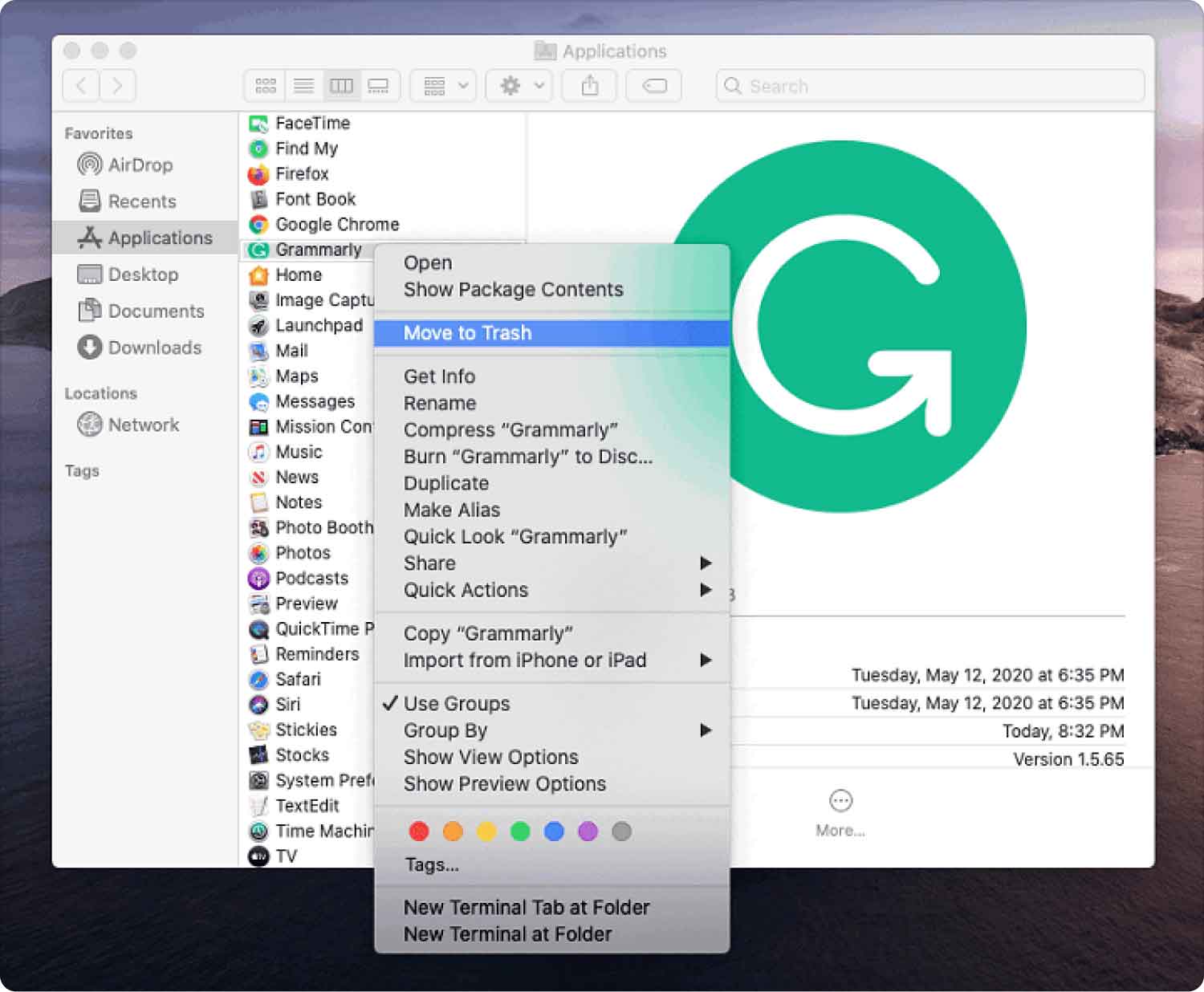Choose Rename from the menu

pos(551,403)
